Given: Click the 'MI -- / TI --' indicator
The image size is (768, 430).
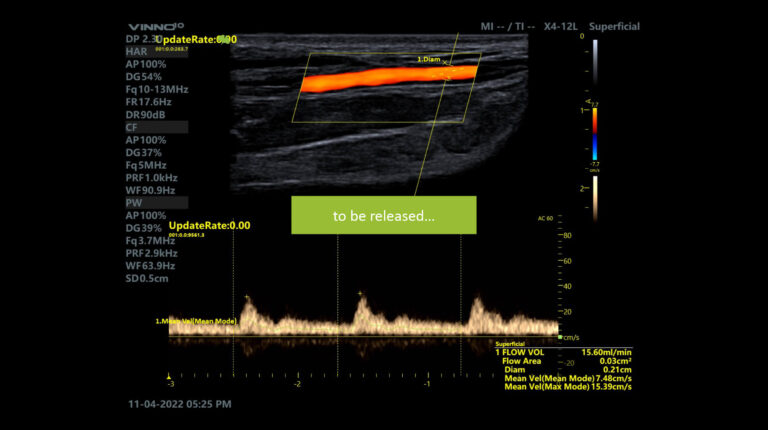Looking at the screenshot, I should [507, 26].
